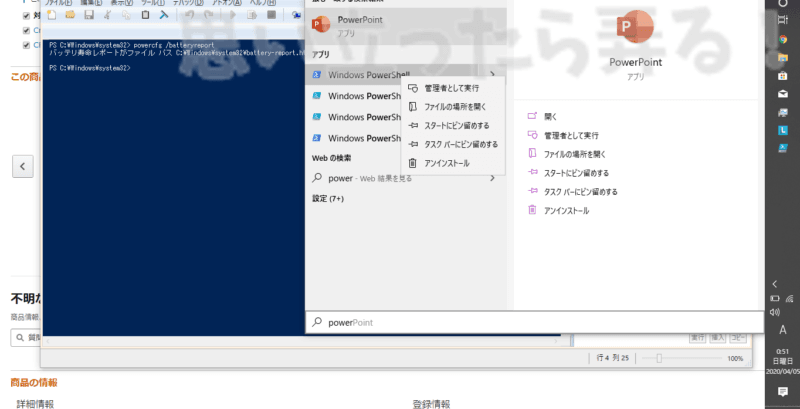Expand the highlighted Windows PowerShell result chevron
The height and width of the screenshot is (409, 800).
pos(492,75)
